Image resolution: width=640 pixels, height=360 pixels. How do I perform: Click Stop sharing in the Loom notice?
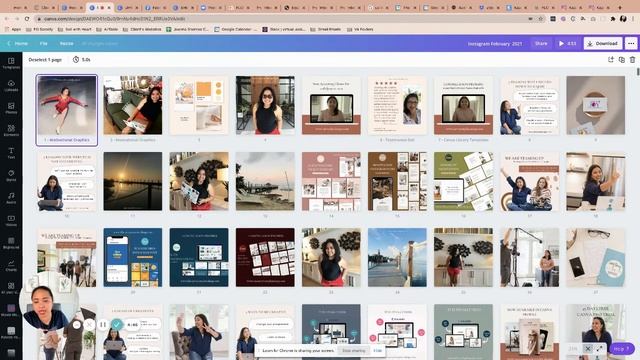tap(353, 350)
